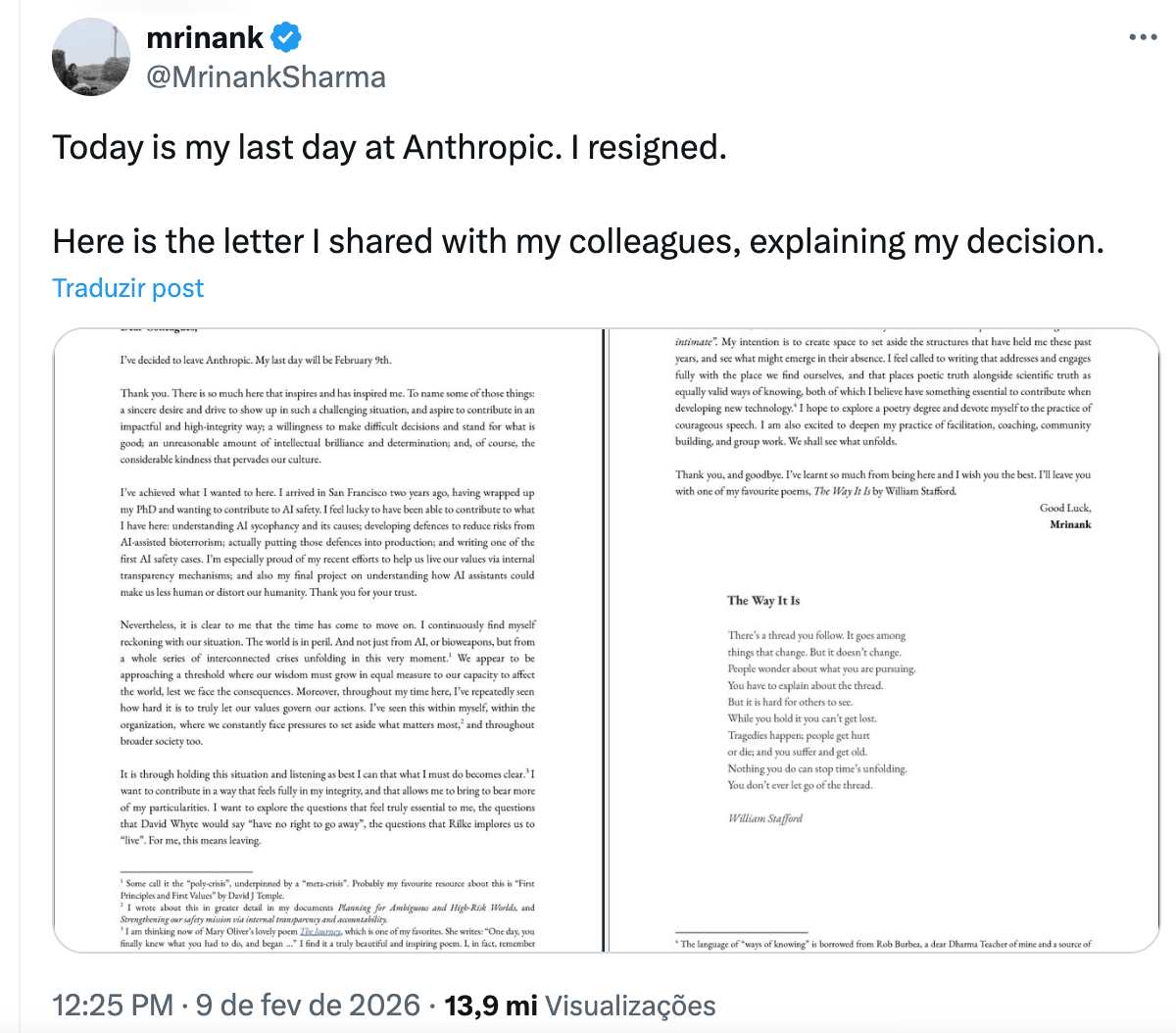
Task: Click the "Here is the letter" tweet line
Action: click(x=577, y=241)
